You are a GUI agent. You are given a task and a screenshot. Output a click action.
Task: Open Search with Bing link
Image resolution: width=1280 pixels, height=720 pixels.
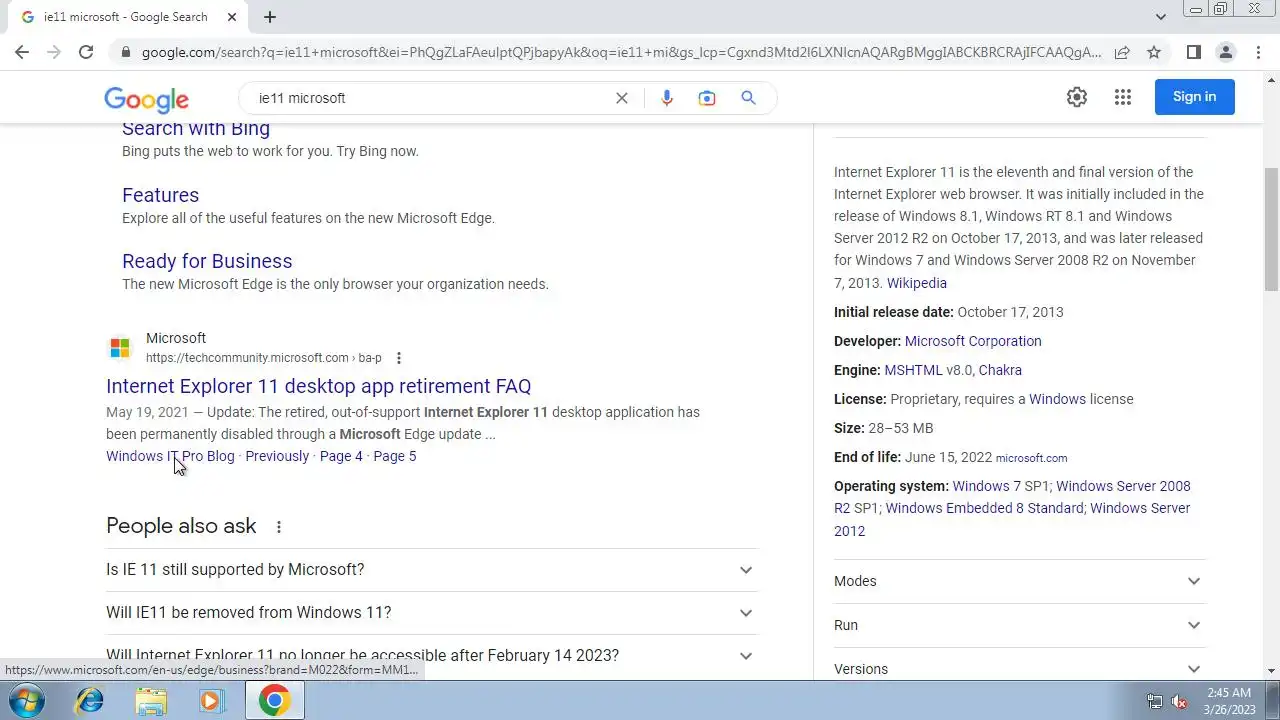pyautogui.click(x=196, y=128)
